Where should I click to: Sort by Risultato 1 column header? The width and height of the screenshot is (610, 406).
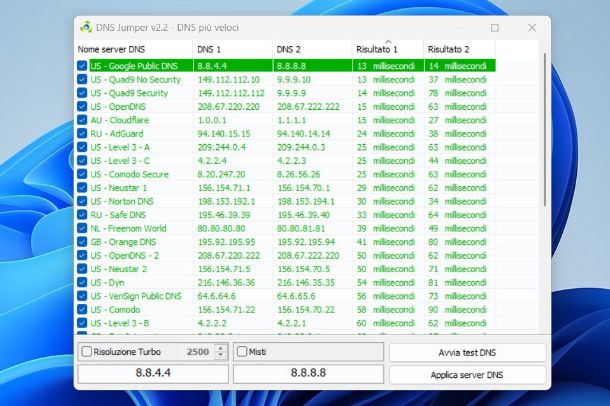coord(387,49)
